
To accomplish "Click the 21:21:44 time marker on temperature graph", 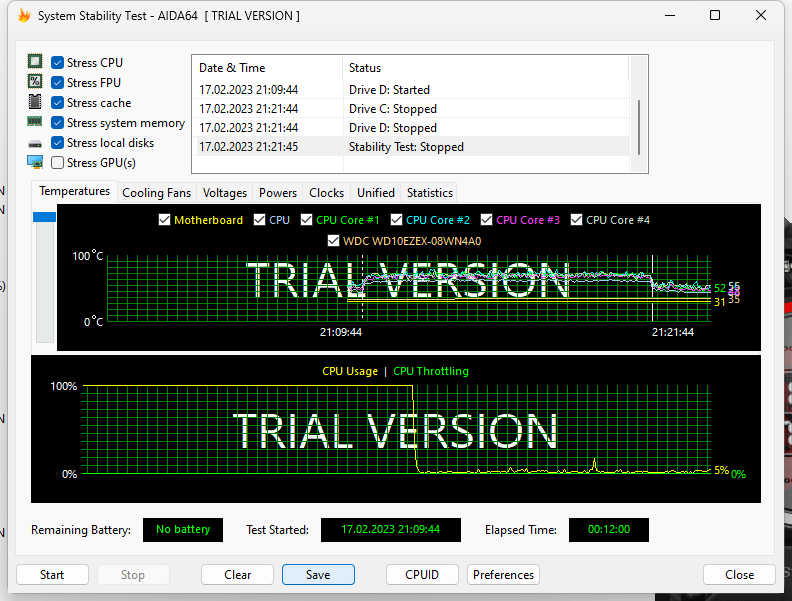I will (x=673, y=332).
